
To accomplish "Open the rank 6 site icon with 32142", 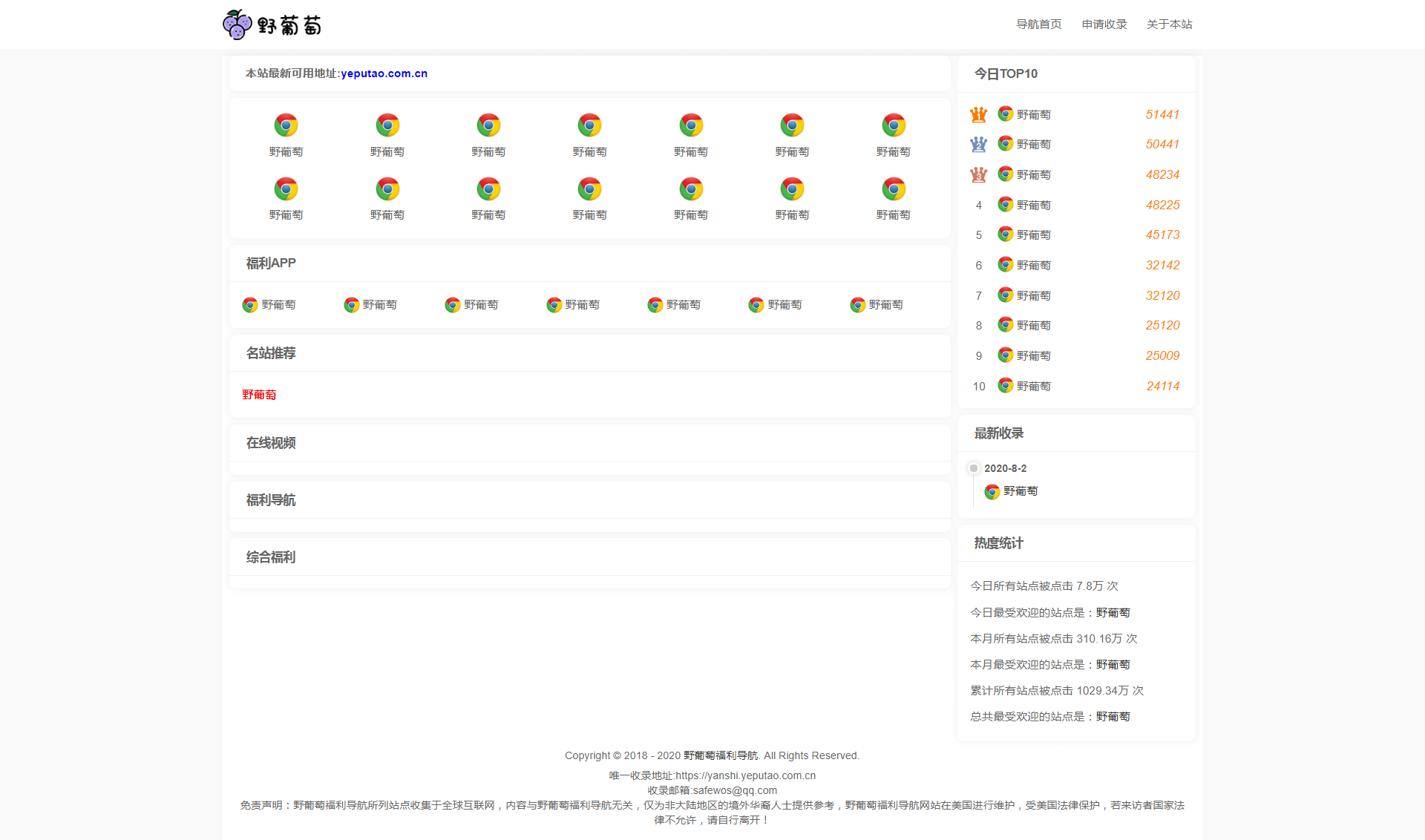I will [x=1006, y=264].
